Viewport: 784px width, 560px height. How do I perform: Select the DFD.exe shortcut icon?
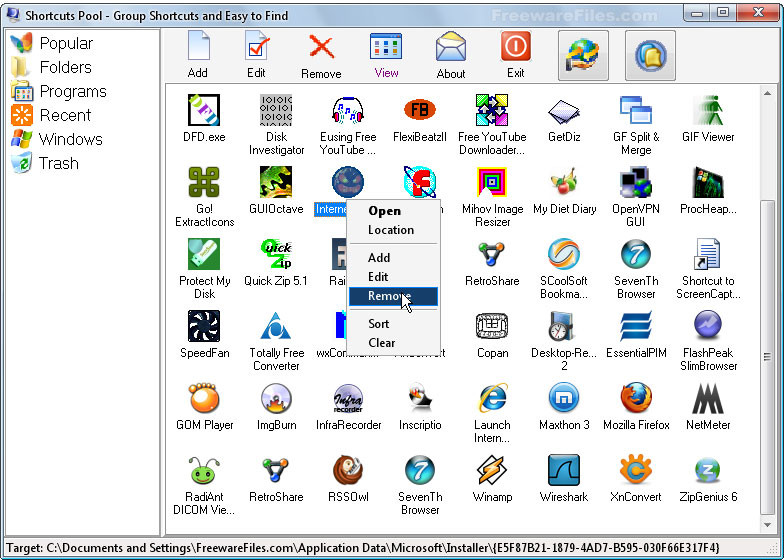(x=204, y=118)
